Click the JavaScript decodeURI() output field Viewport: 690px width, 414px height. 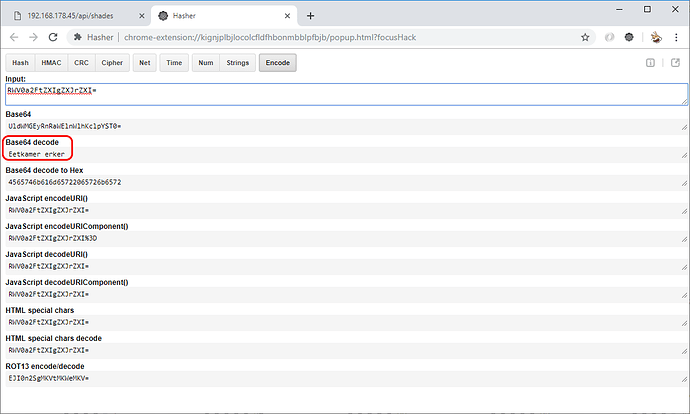pyautogui.click(x=348, y=266)
